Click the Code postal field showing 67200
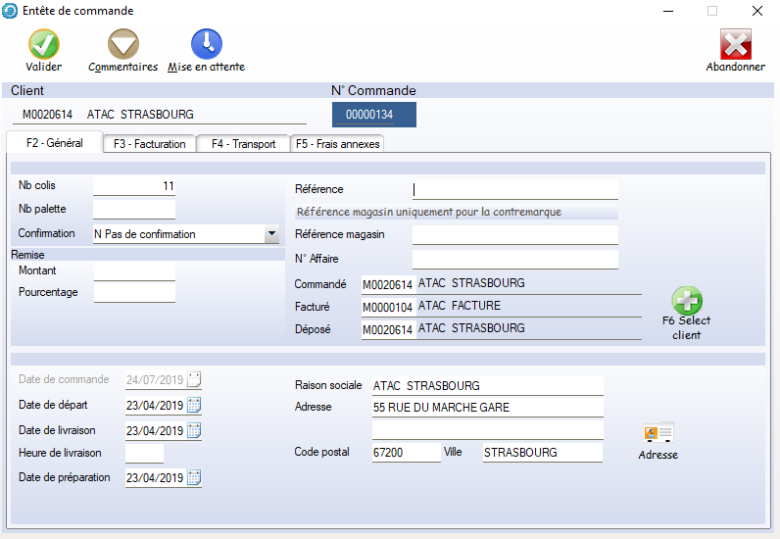 (x=404, y=452)
